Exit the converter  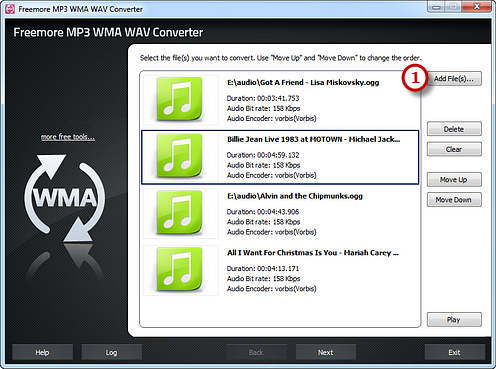(x=454, y=352)
